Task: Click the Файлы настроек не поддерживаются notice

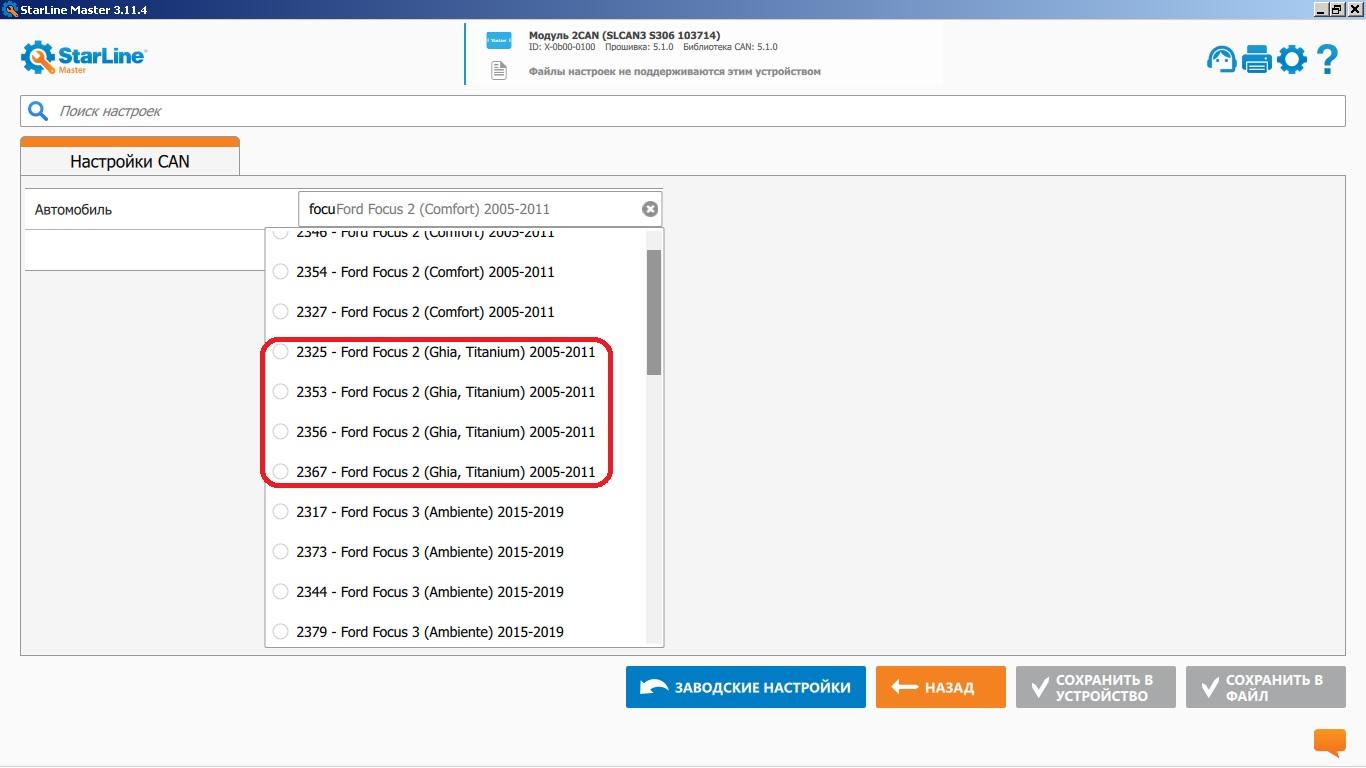Action: [x=675, y=72]
